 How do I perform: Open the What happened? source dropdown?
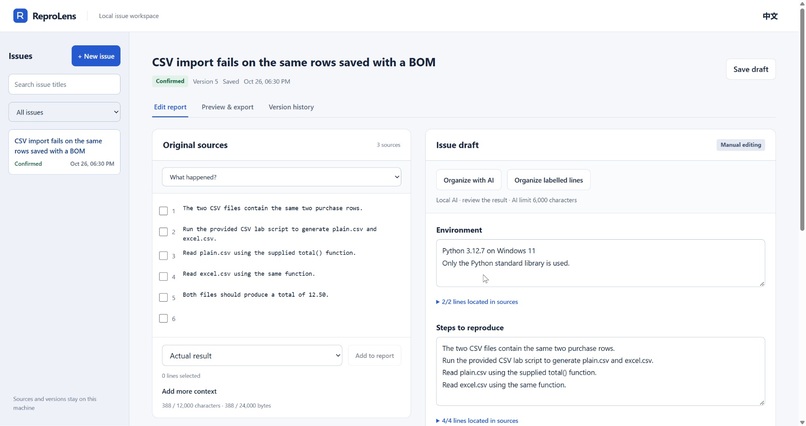[x=282, y=177]
